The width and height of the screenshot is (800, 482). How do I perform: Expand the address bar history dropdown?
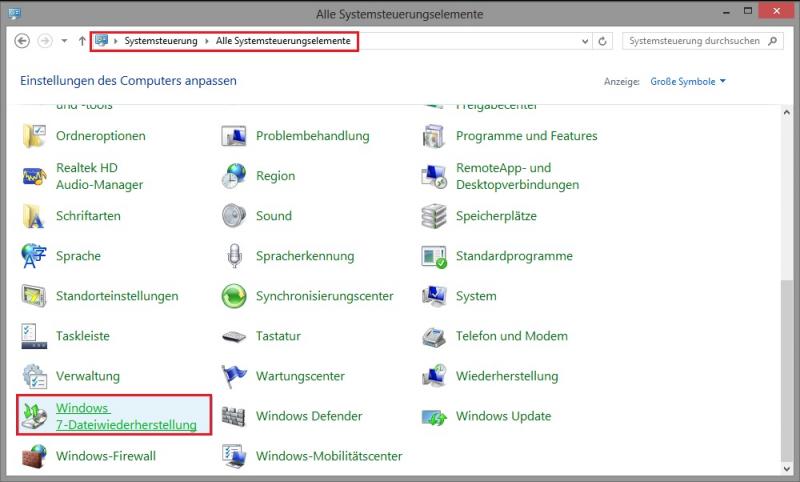tap(585, 41)
